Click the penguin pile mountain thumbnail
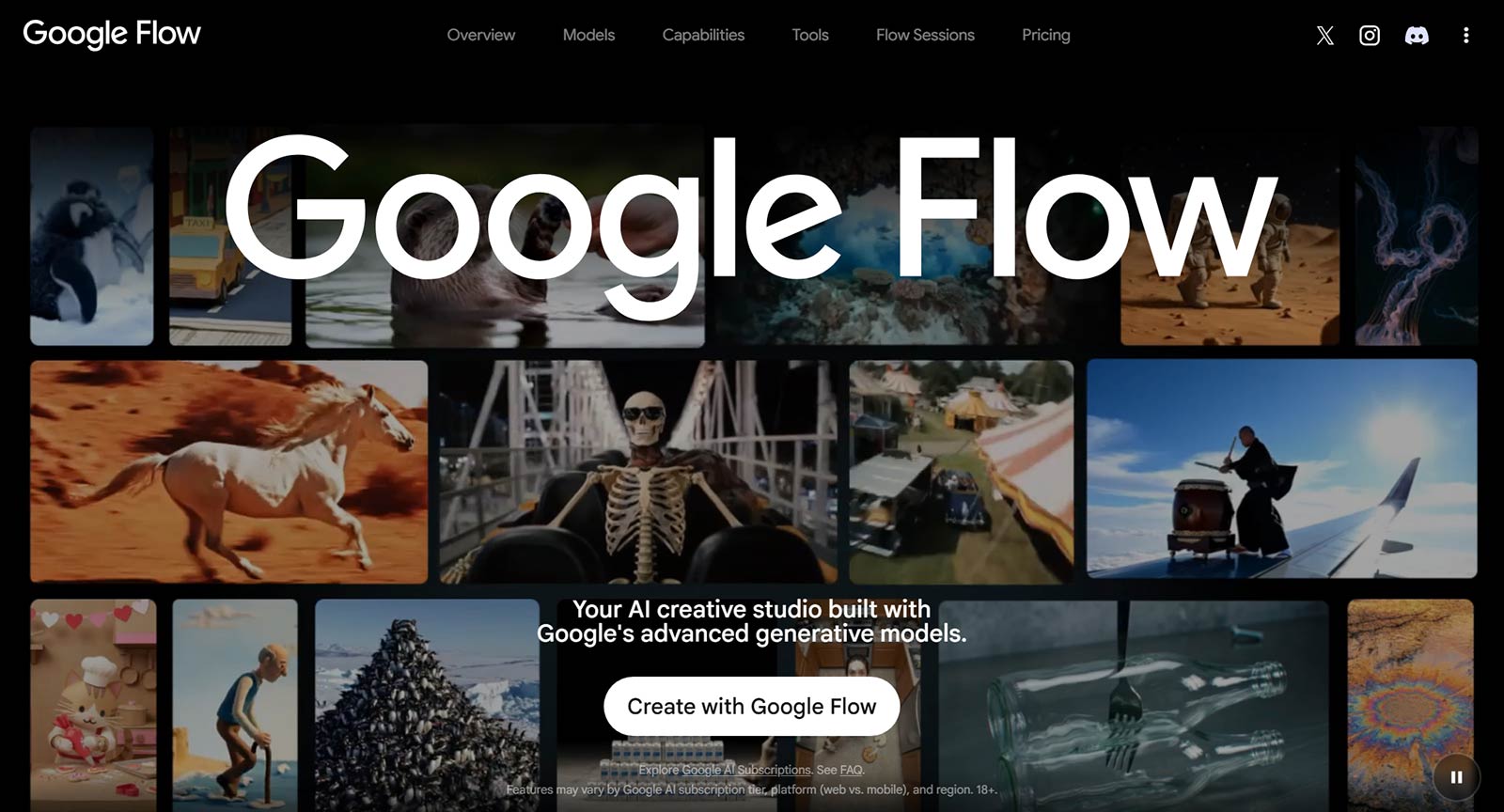Screen dimensions: 1504x812 click(x=428, y=705)
